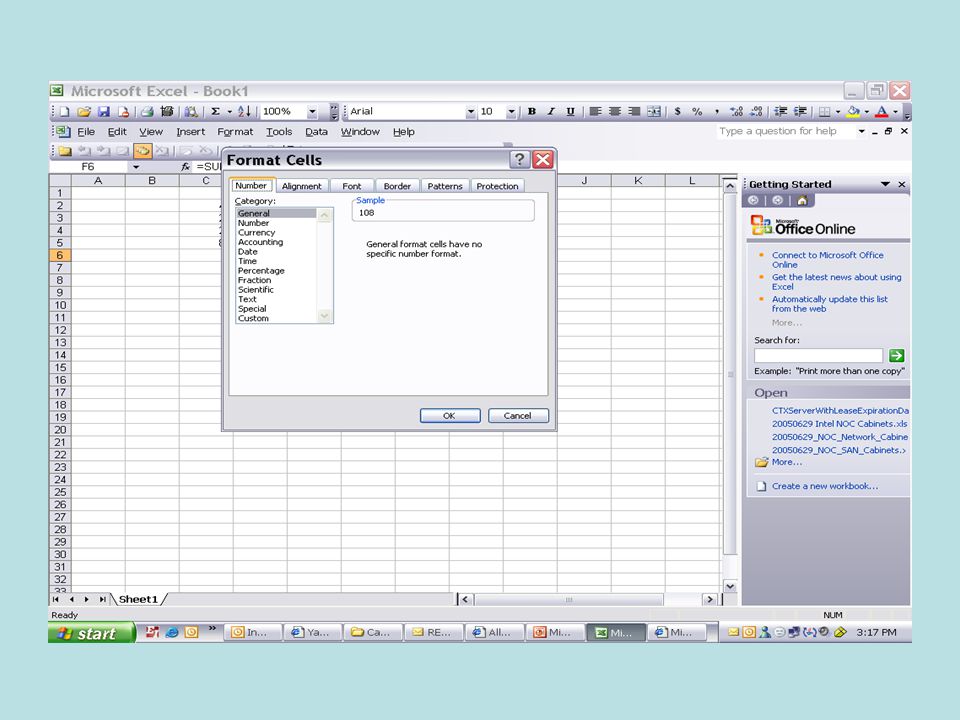Screen dimensions: 960x720
Task: Click Connect to Microsoft Office Online link
Action: tap(827, 260)
